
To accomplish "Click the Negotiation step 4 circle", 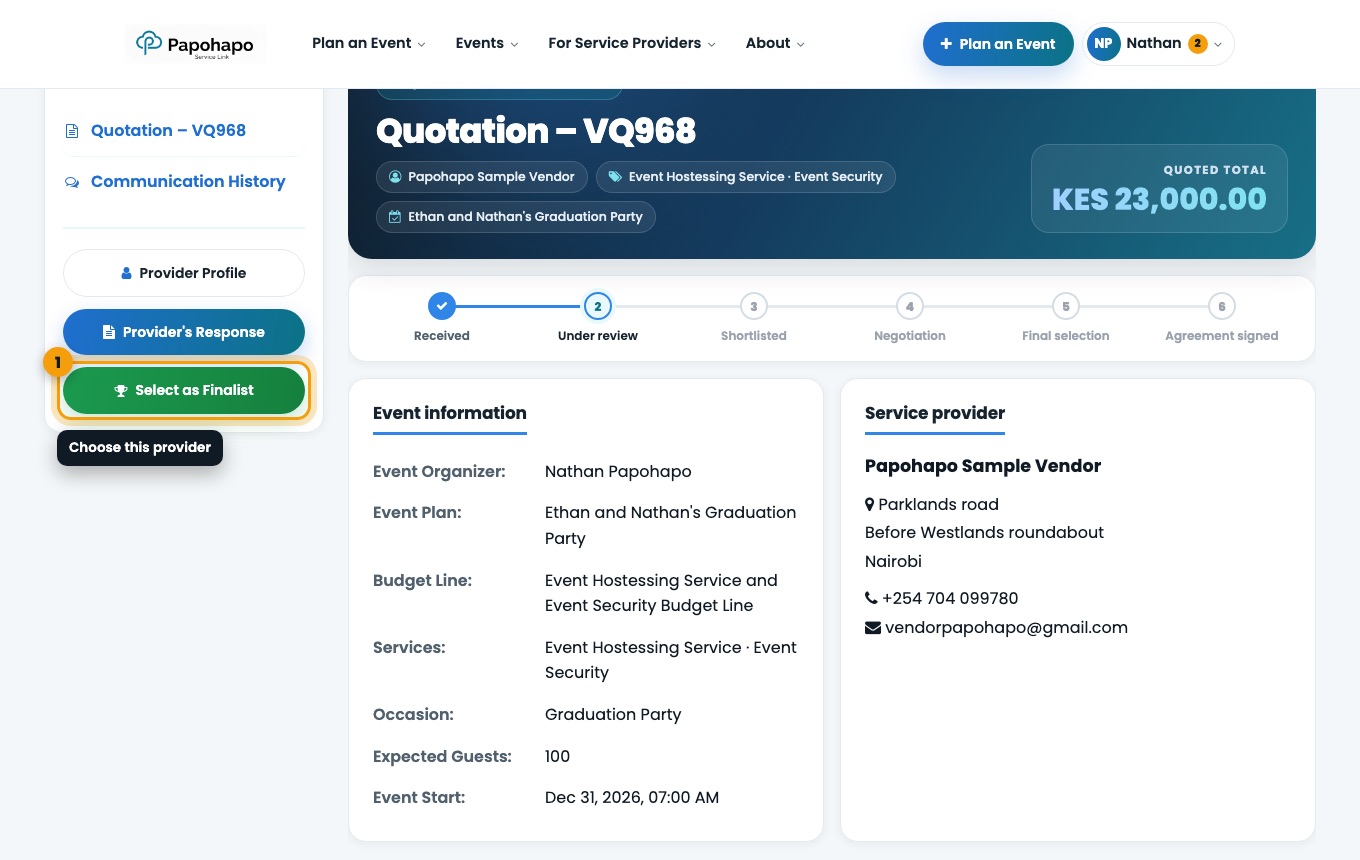I will coord(910,306).
